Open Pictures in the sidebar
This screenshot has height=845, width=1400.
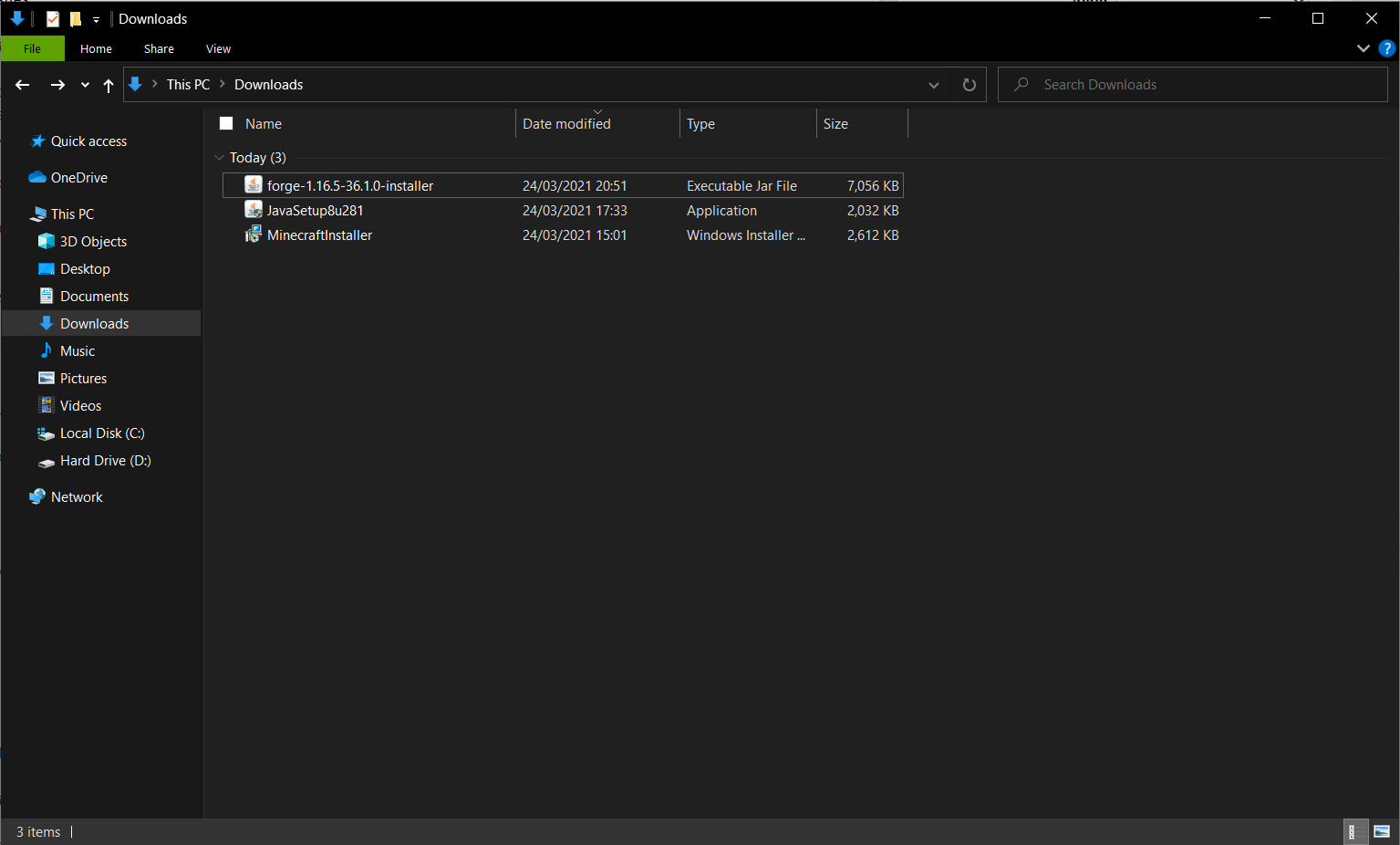click(x=83, y=378)
